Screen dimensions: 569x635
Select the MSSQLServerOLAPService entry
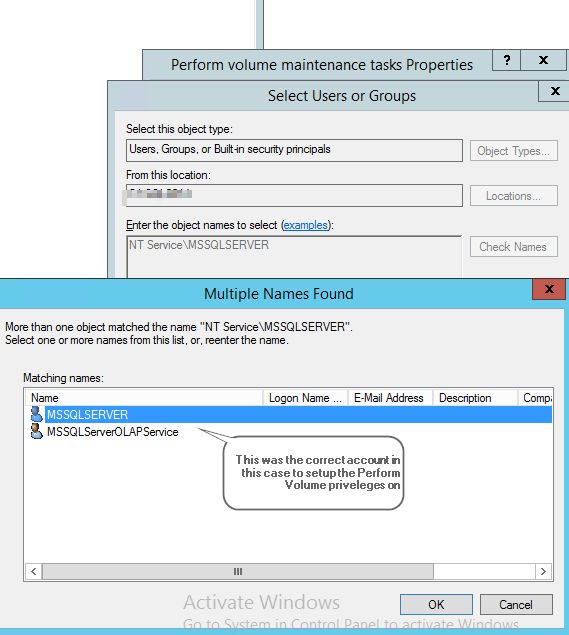coord(112,432)
